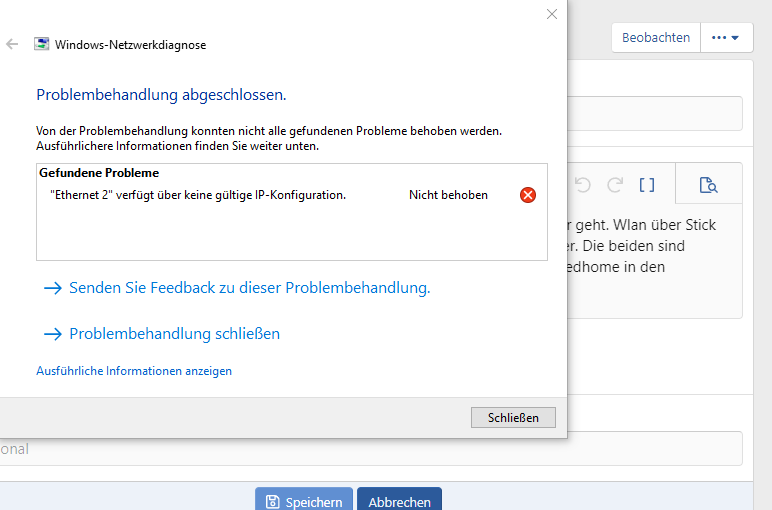Click the Windows-Netzwerkdiagnose title icon
The image size is (772, 510).
(41, 44)
